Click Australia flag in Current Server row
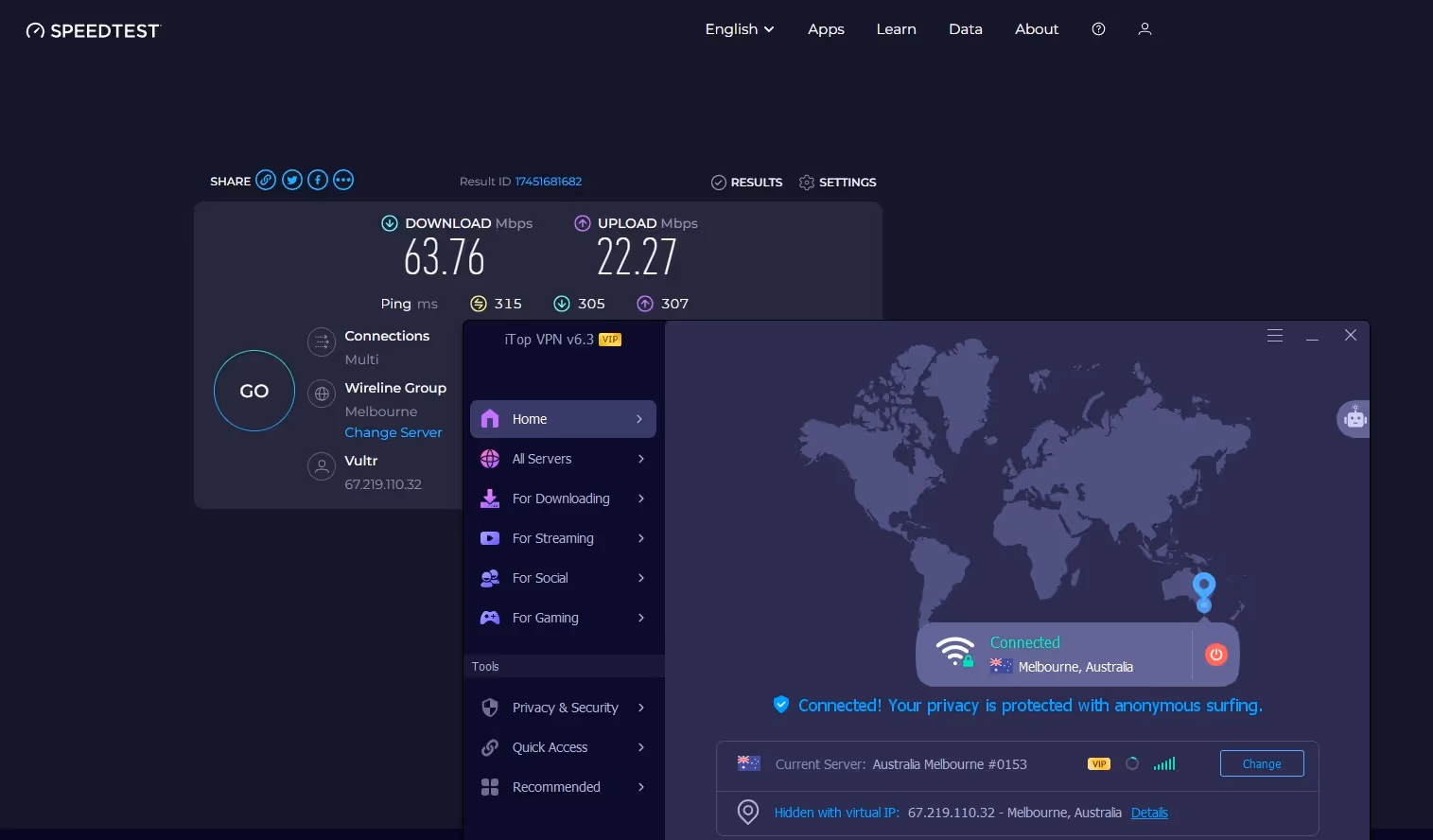 [x=749, y=763]
